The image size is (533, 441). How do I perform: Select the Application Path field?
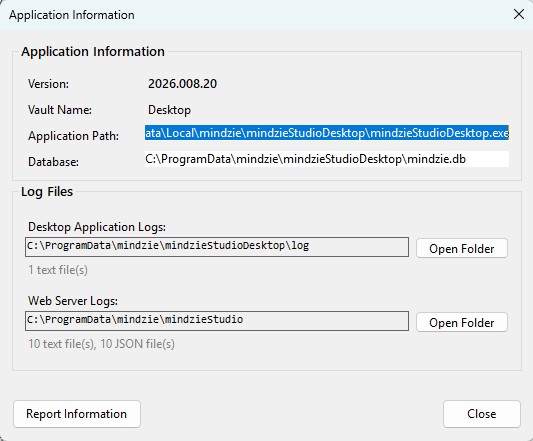(x=327, y=133)
